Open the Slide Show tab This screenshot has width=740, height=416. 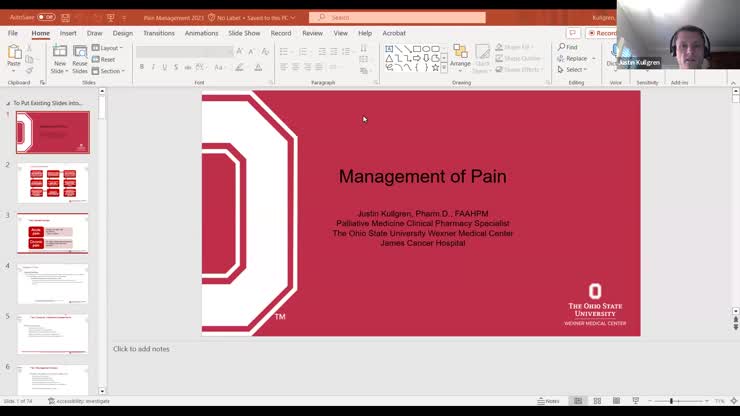[x=244, y=33]
